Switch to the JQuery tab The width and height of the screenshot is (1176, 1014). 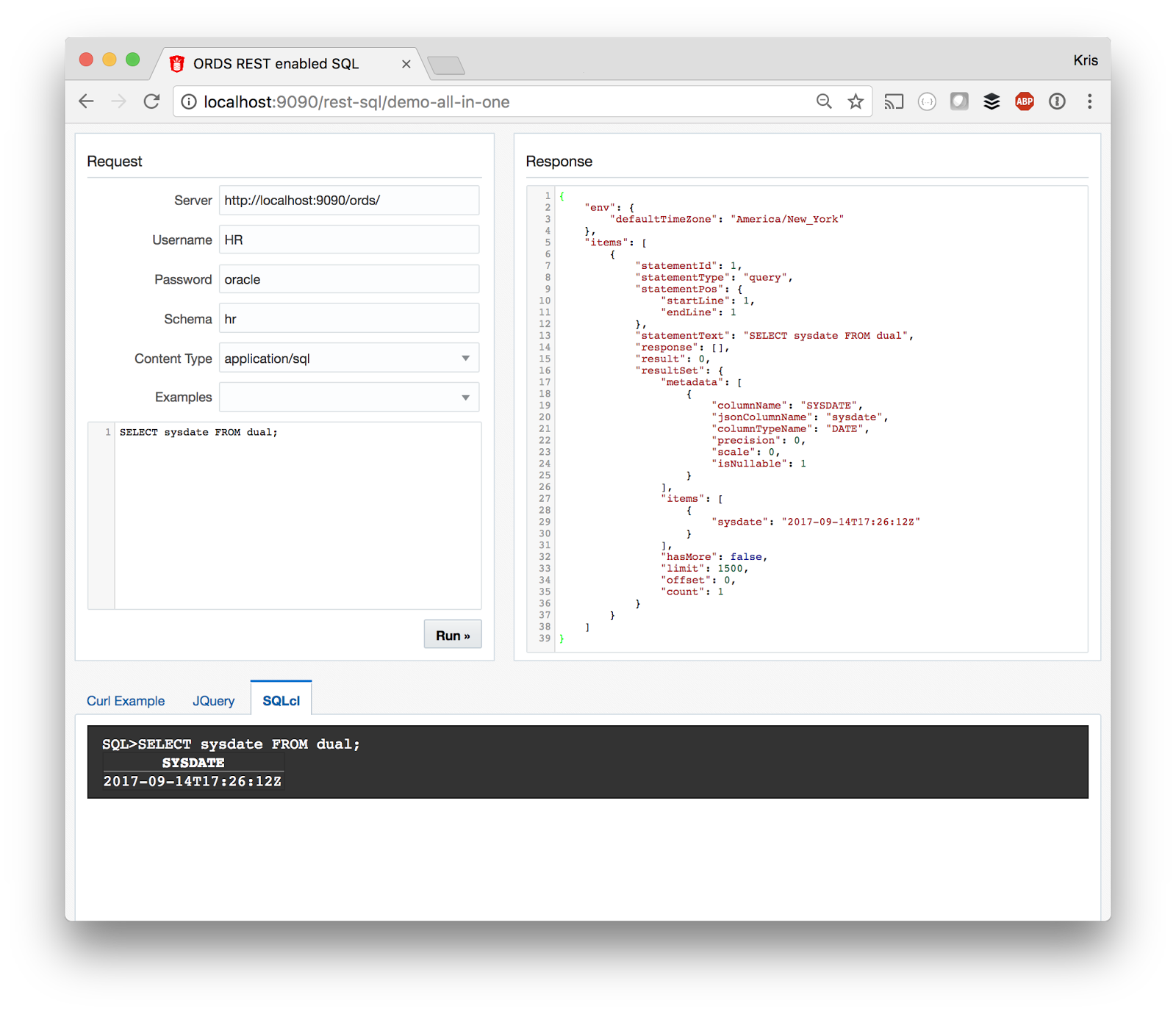pyautogui.click(x=213, y=700)
